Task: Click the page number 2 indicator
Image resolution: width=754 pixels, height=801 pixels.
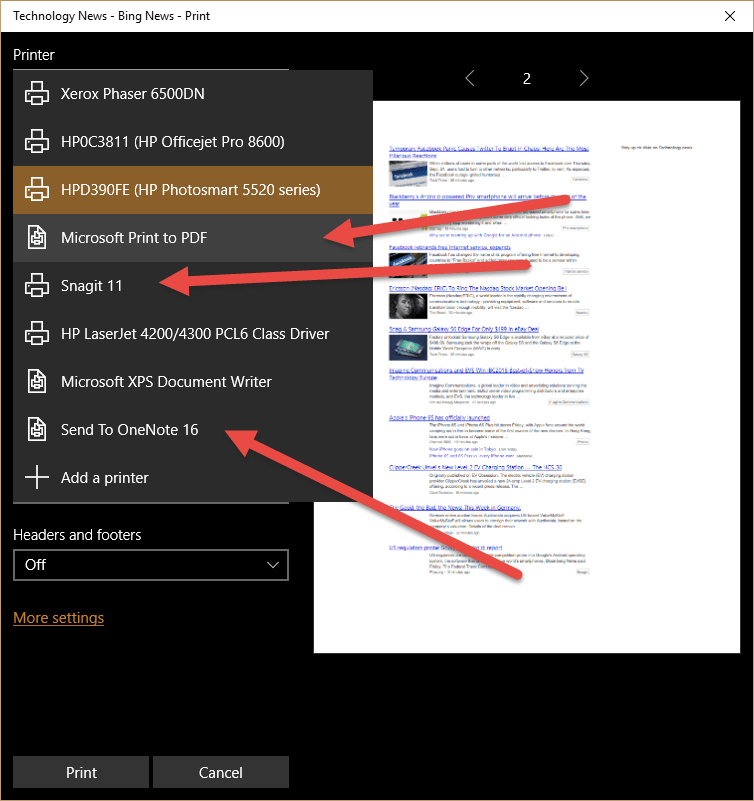Action: (x=527, y=79)
